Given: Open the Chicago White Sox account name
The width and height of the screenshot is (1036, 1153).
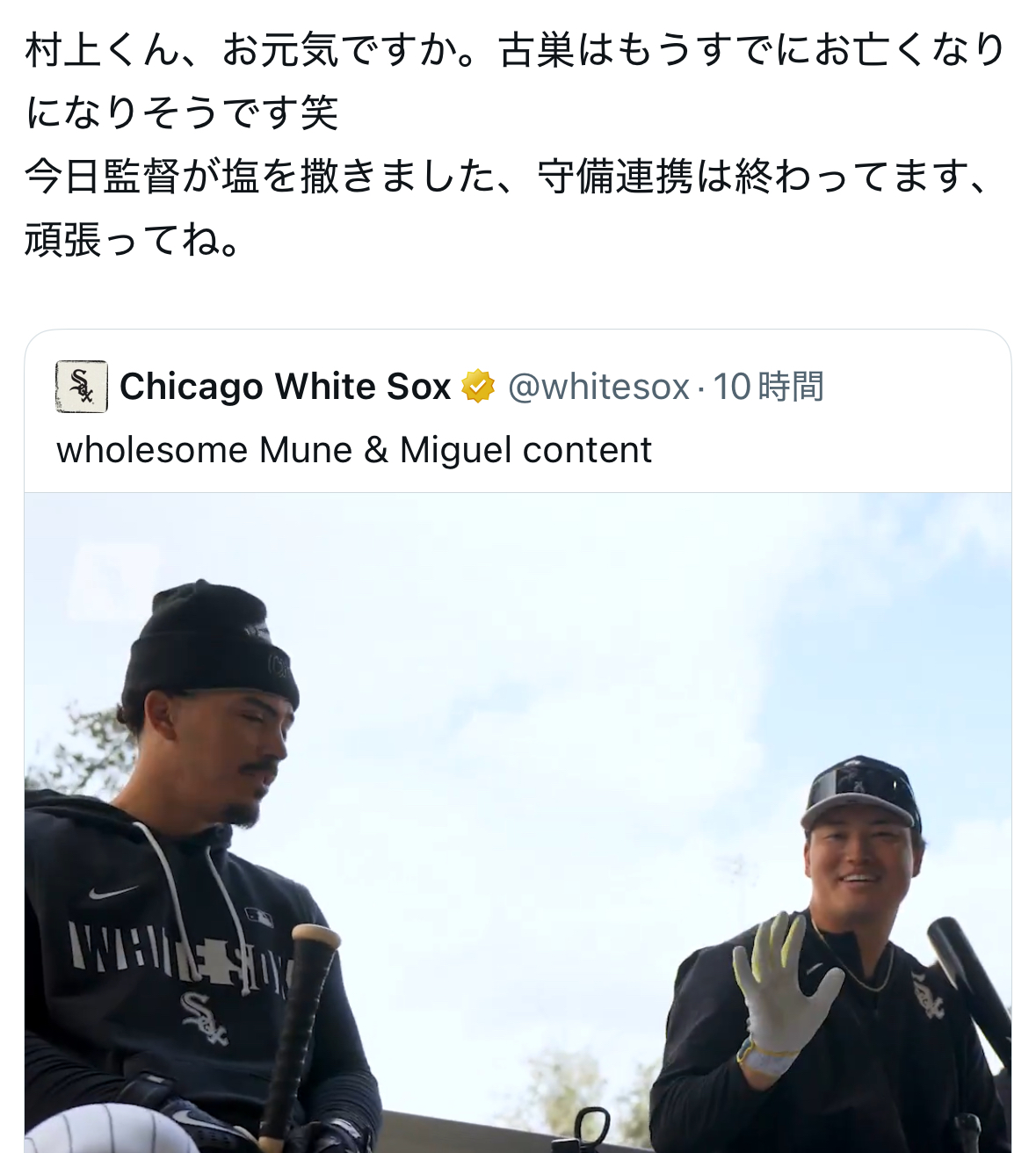Looking at the screenshot, I should tap(286, 387).
